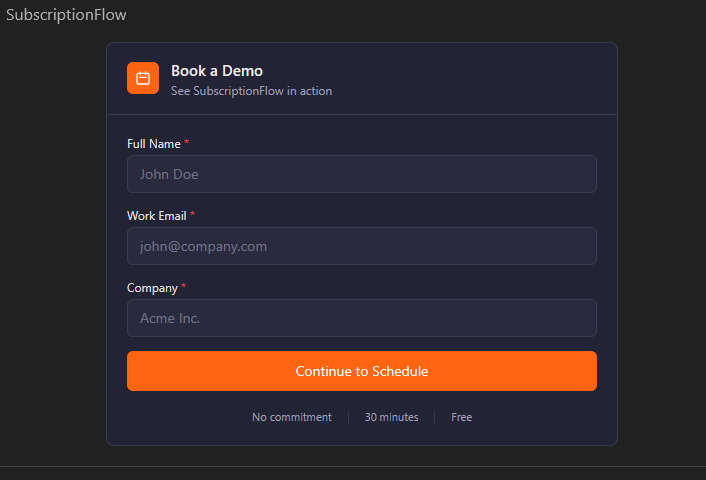Click the Full Name input field
Image resolution: width=706 pixels, height=480 pixels.
point(361,174)
